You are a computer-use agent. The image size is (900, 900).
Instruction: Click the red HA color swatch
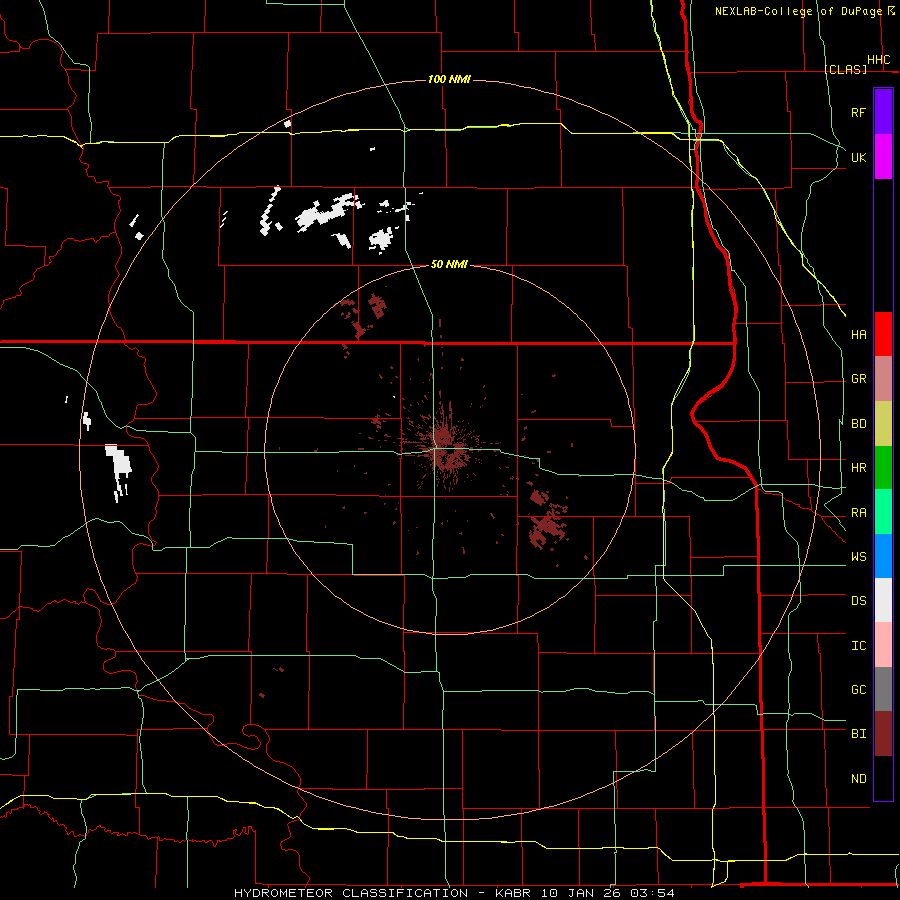pos(883,334)
